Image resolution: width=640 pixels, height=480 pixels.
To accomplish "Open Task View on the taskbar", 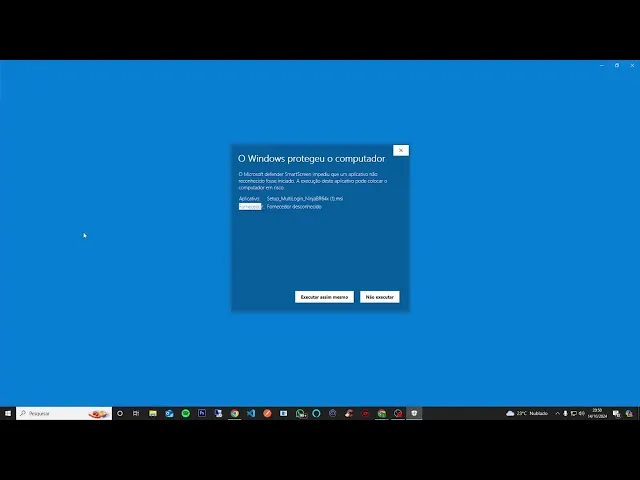I will [x=136, y=413].
